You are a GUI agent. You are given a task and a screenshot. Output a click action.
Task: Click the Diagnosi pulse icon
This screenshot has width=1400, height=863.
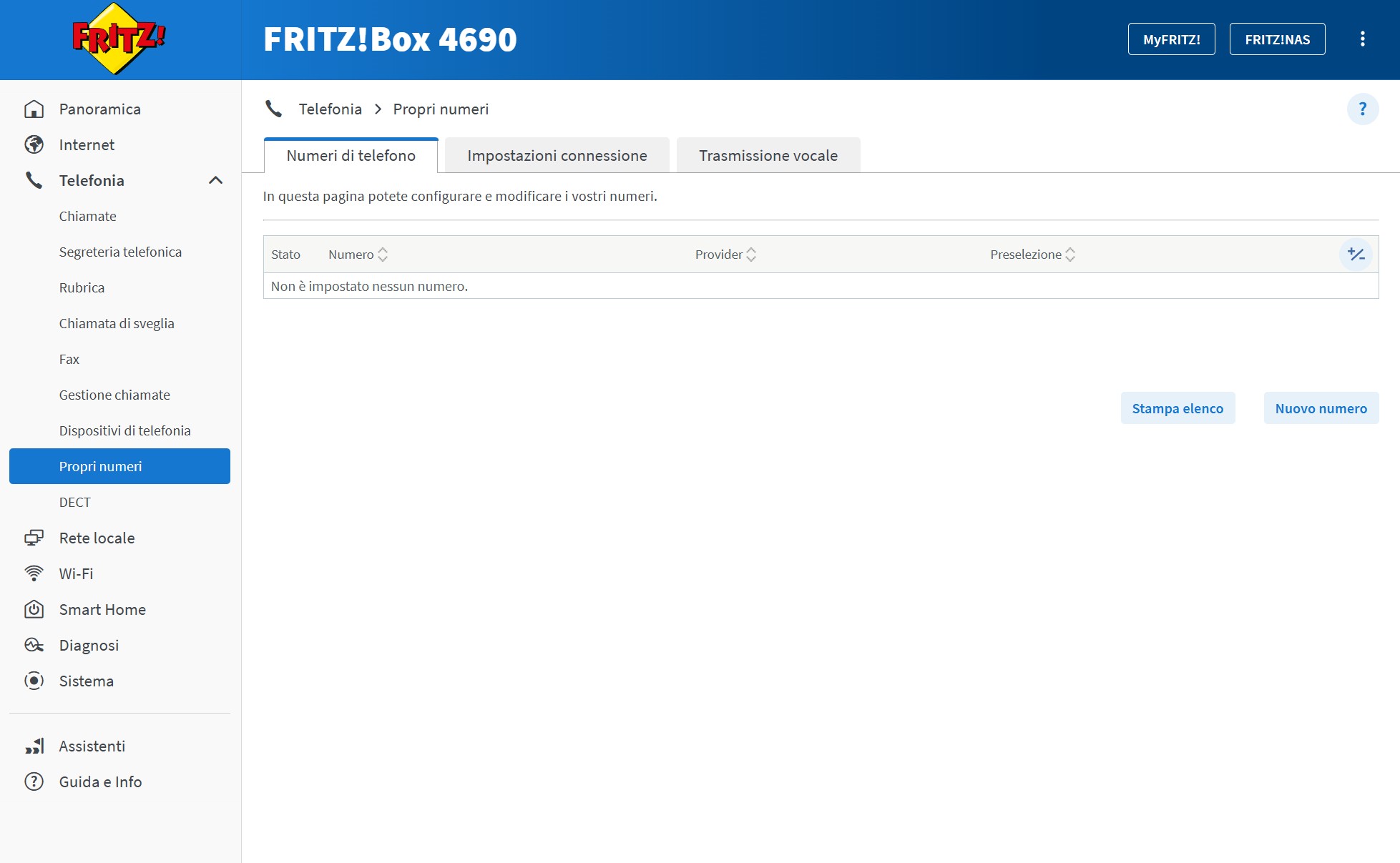[34, 645]
